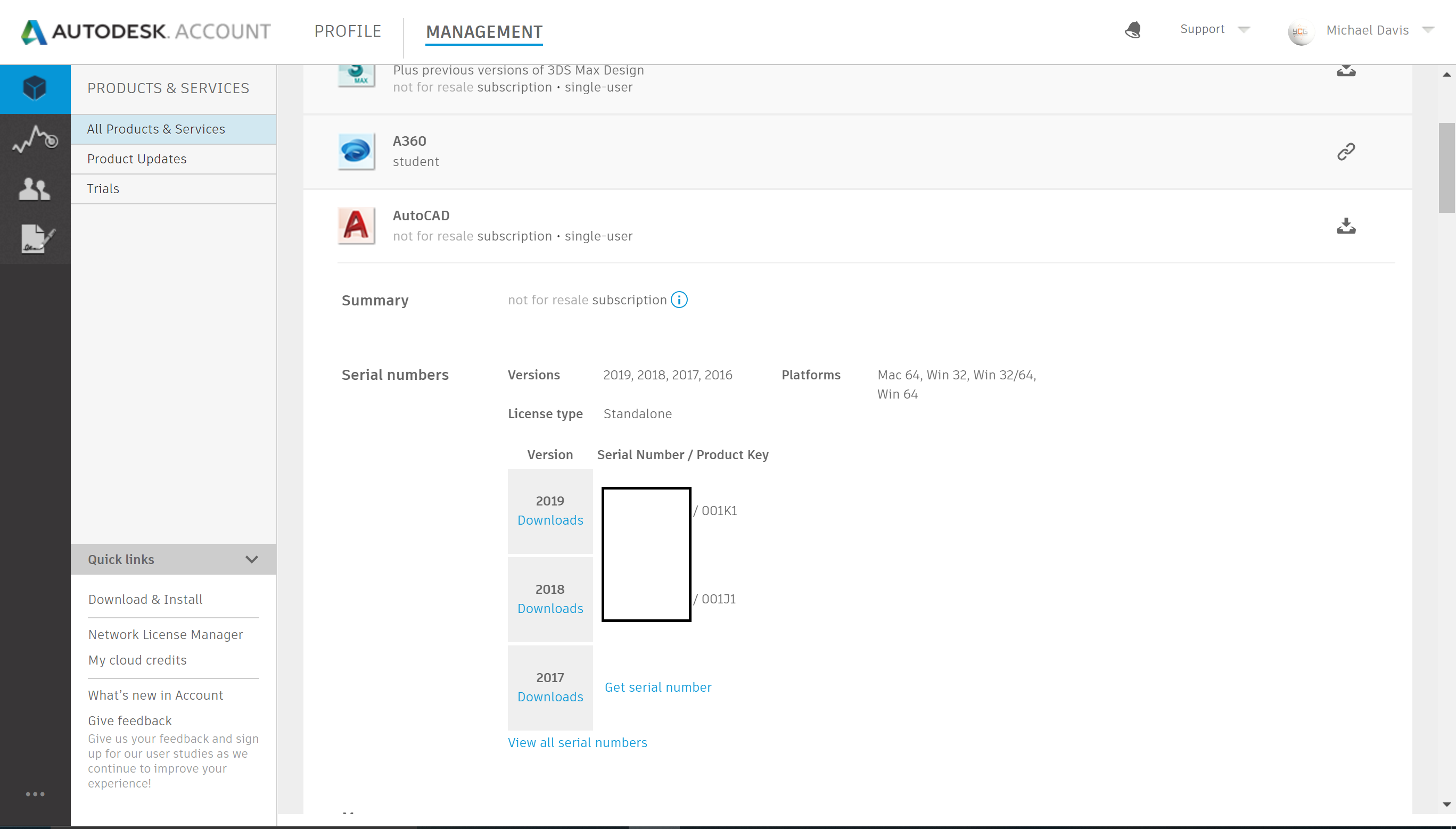The width and height of the screenshot is (1456, 829).
Task: Click Get serial number link
Action: click(x=658, y=687)
